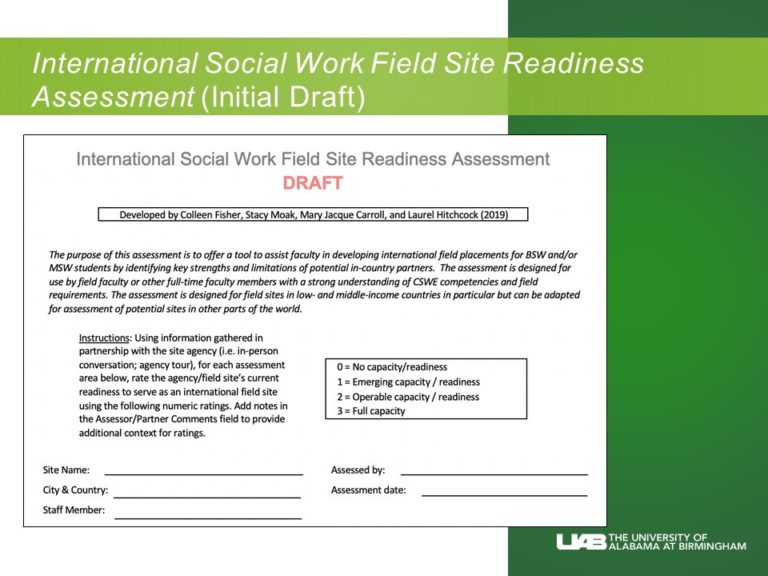The width and height of the screenshot is (768, 576).
Task: Click the Assessment date input line
Action: (x=504, y=492)
